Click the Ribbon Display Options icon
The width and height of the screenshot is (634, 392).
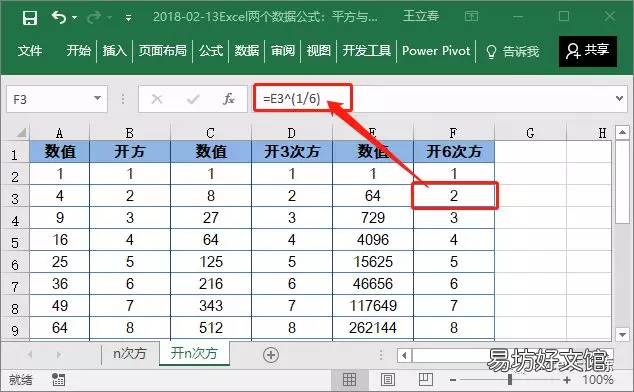(471, 17)
